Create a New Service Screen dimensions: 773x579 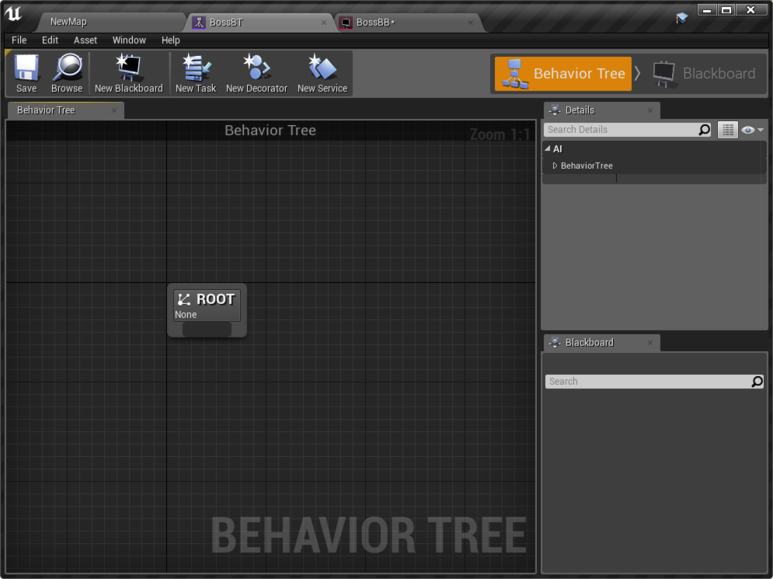[x=322, y=73]
